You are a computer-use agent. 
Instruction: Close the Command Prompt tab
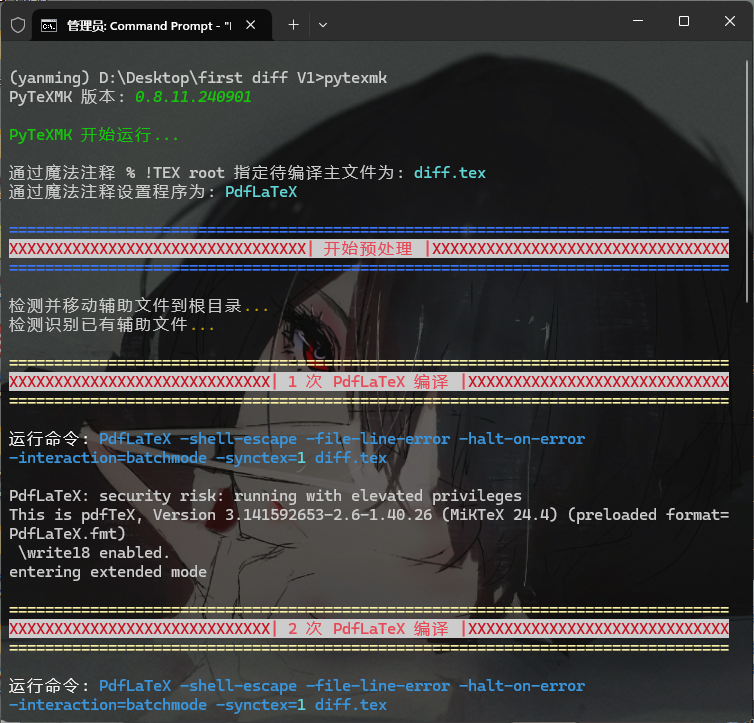point(251,25)
